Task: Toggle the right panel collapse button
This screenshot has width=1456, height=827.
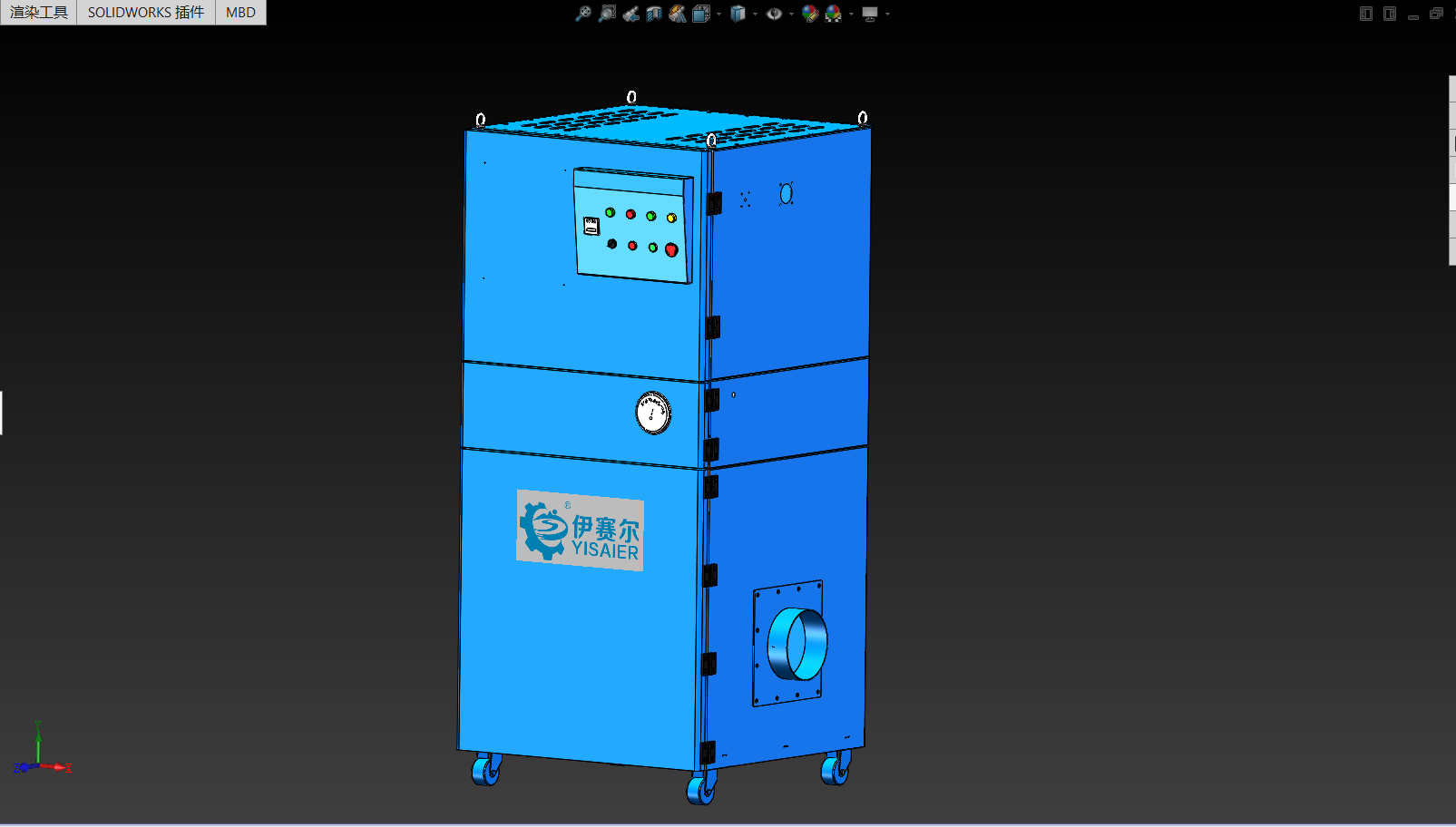Action: click(x=1390, y=14)
